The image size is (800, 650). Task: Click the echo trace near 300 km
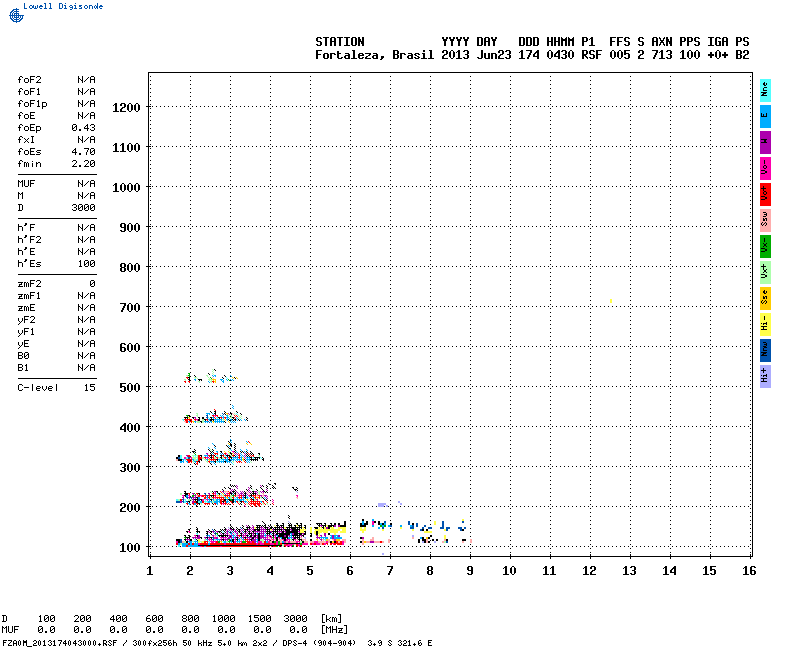(219, 455)
